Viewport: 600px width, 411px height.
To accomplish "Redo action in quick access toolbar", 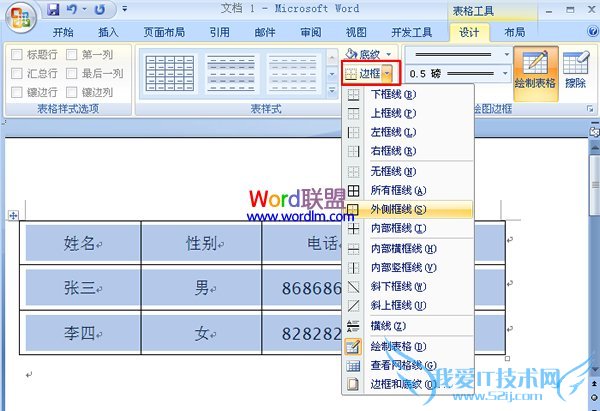I will point(100,9).
